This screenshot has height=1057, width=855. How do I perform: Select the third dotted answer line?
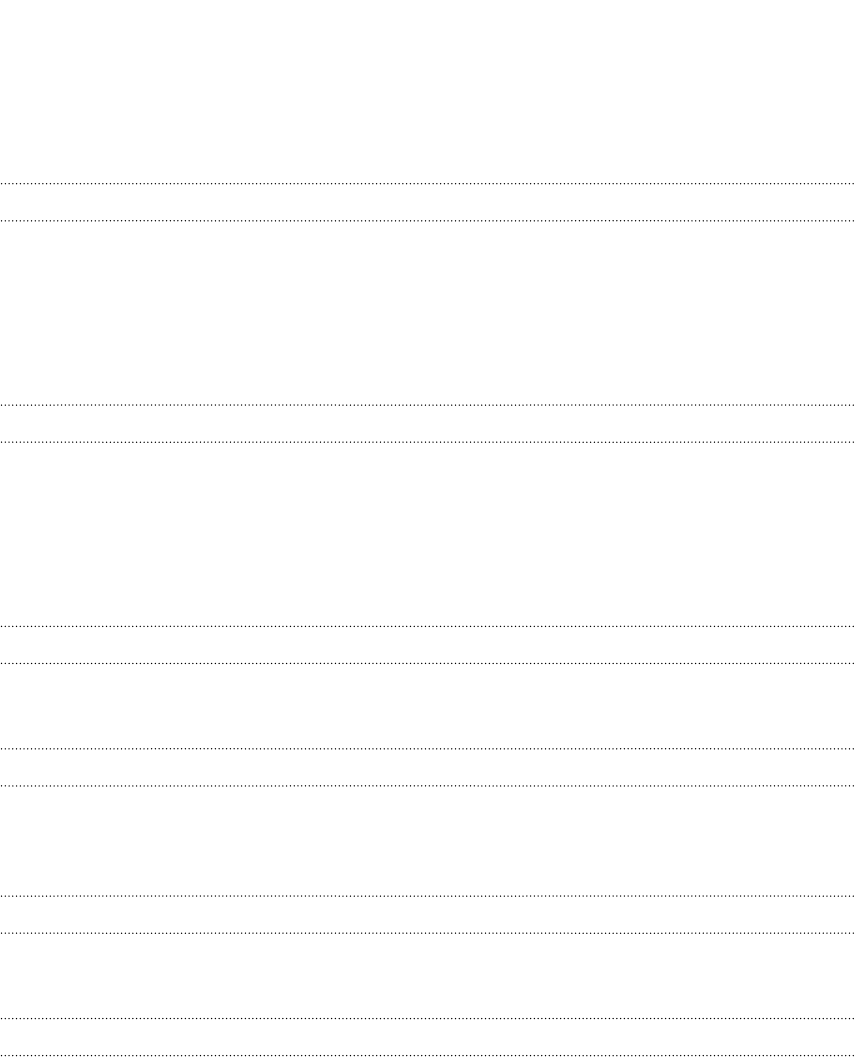click(x=428, y=405)
